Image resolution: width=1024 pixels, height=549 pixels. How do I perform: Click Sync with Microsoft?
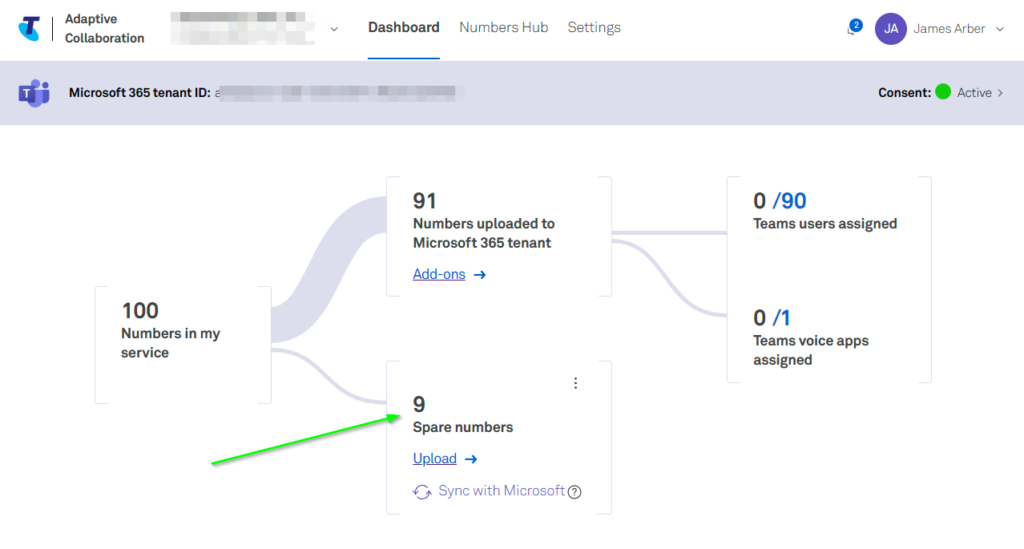pyautogui.click(x=502, y=491)
